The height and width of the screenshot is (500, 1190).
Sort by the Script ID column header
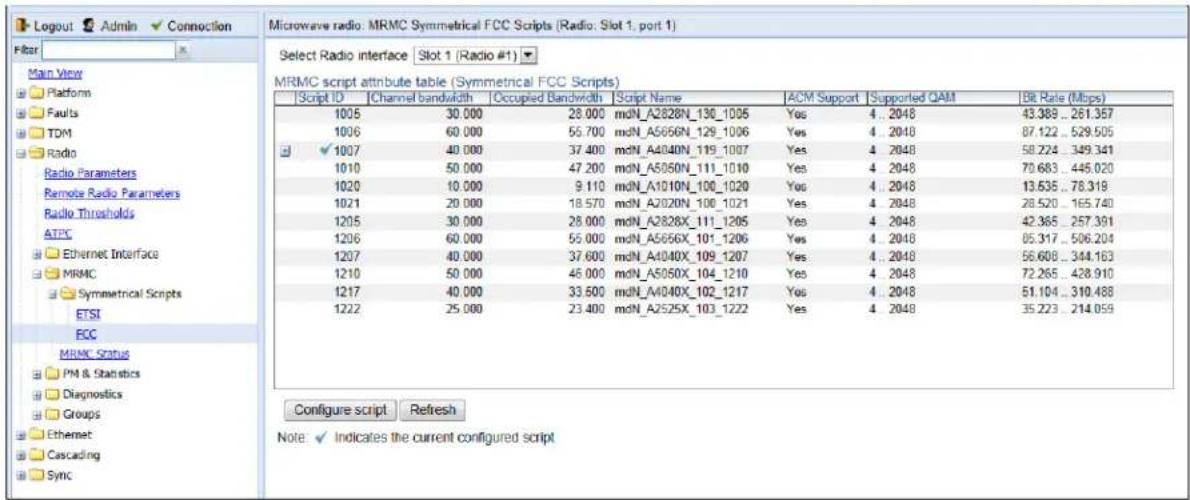click(x=332, y=99)
